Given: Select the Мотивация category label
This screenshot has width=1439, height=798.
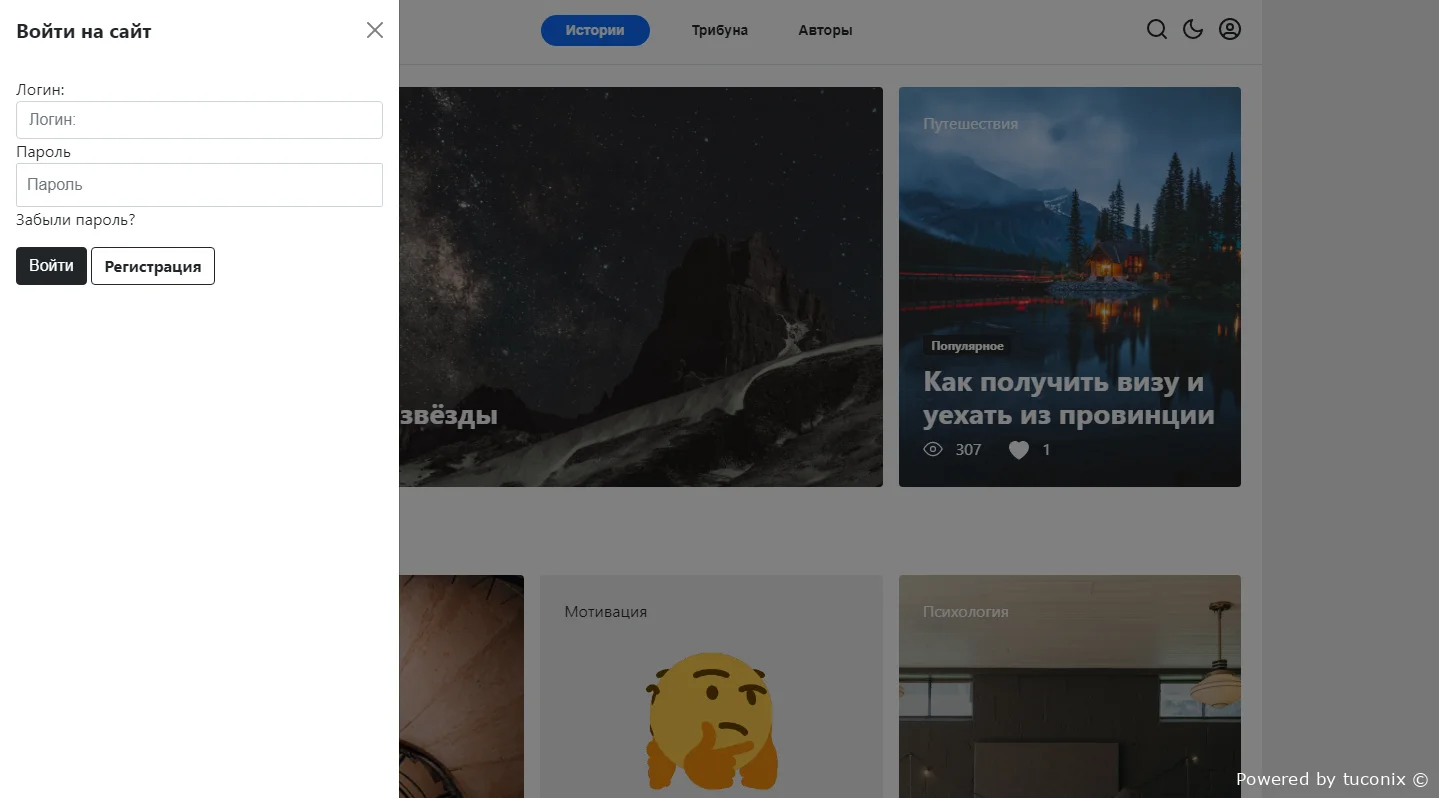Looking at the screenshot, I should [605, 612].
